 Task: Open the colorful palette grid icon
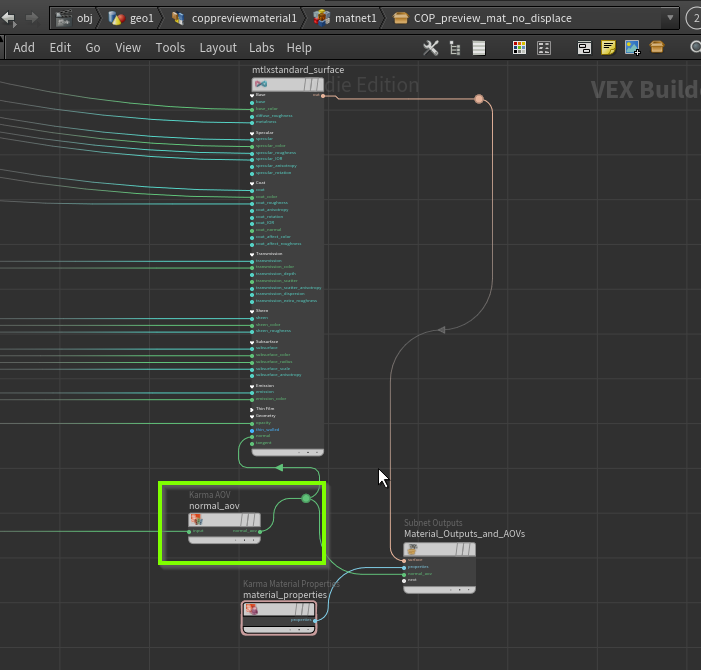pos(519,47)
